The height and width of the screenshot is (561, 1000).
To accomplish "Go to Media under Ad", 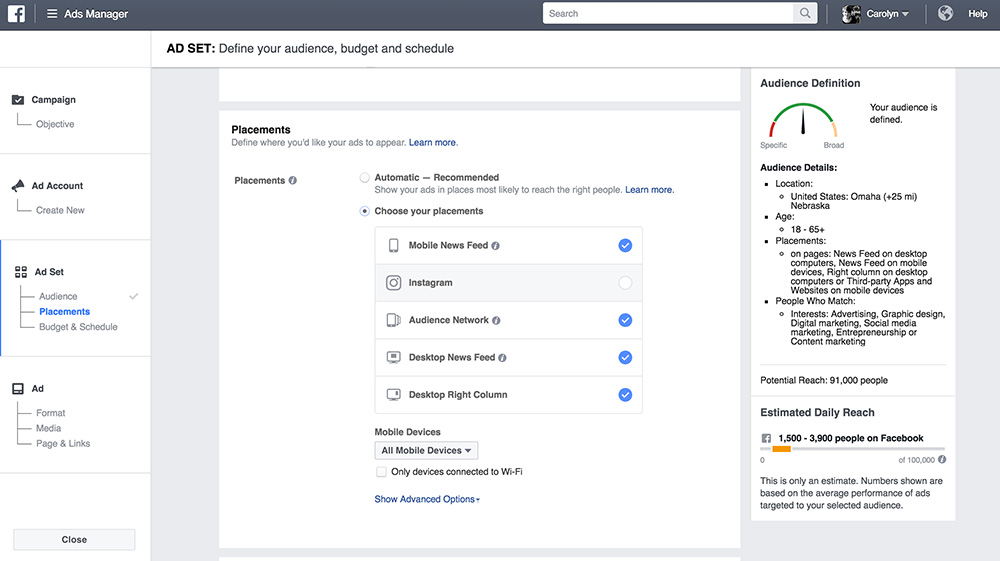I will point(48,428).
